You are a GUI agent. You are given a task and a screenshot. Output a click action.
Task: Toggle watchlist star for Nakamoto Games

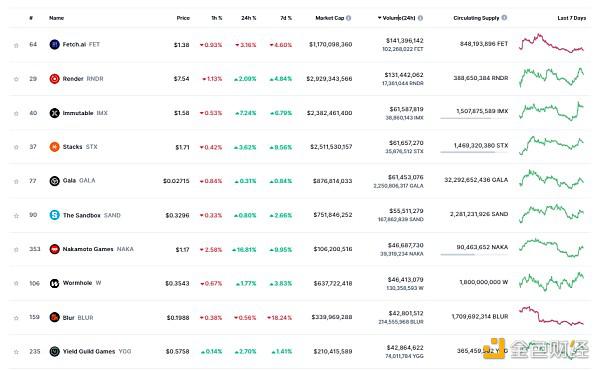point(16,249)
